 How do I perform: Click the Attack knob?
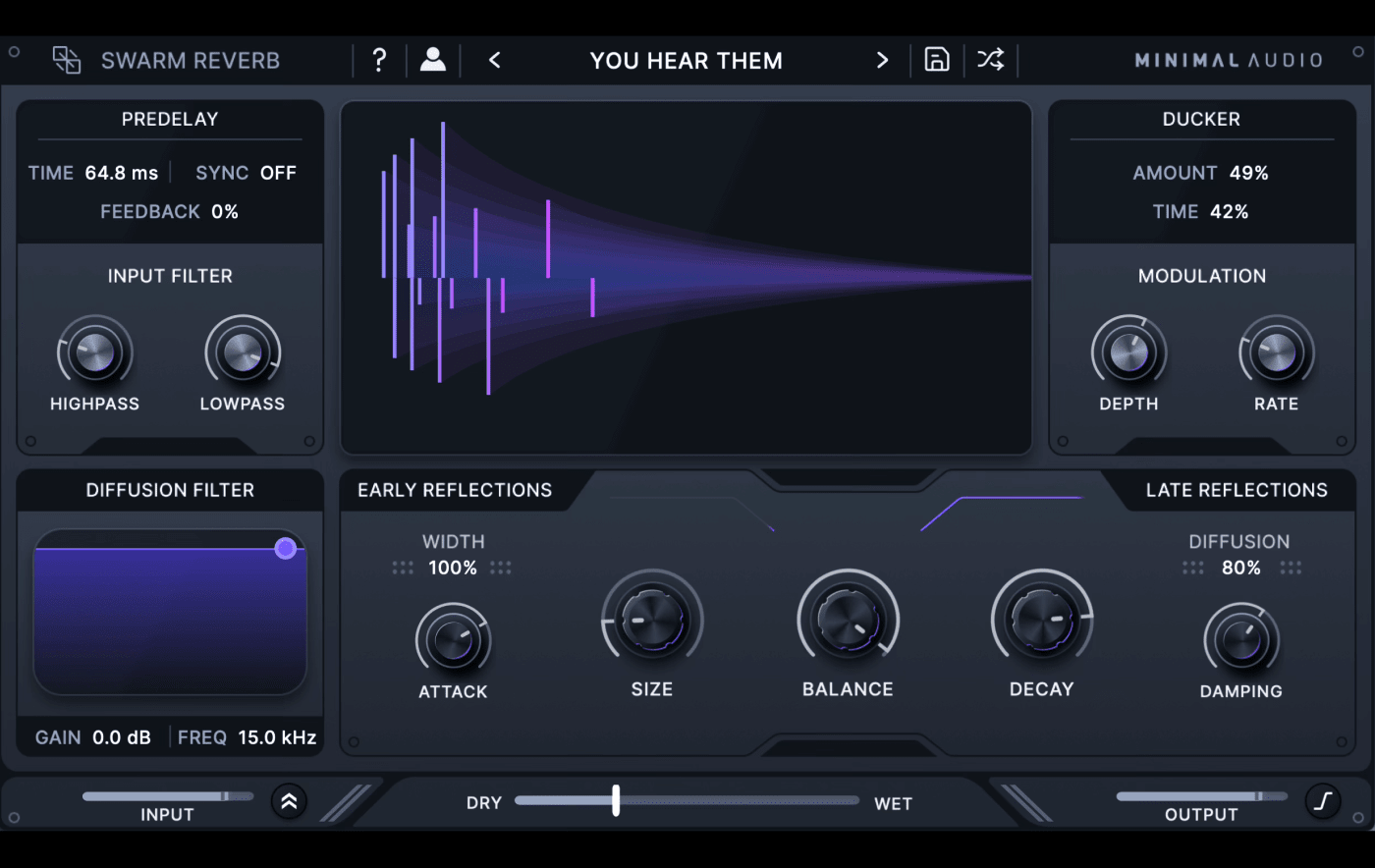(x=453, y=640)
